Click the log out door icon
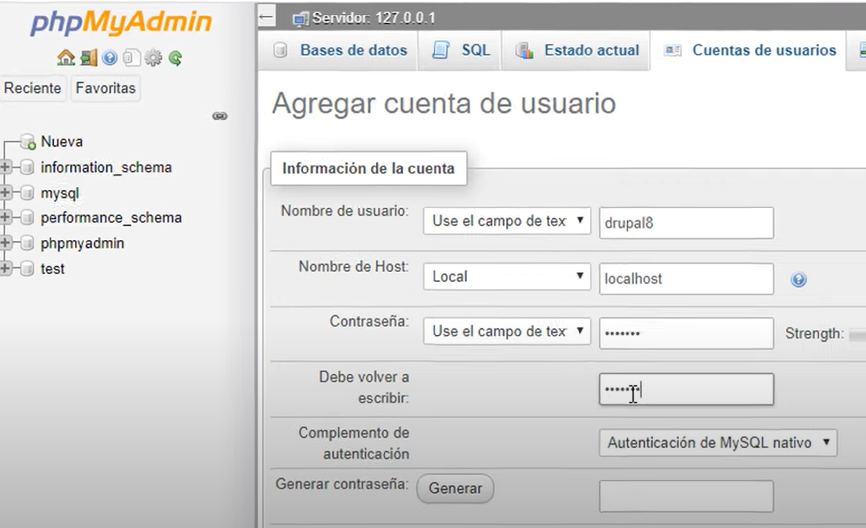866x528 pixels. (x=88, y=57)
